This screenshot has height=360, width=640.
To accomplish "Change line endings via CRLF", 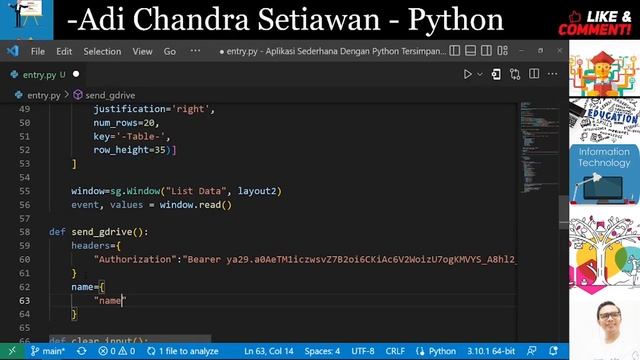I will [395, 351].
